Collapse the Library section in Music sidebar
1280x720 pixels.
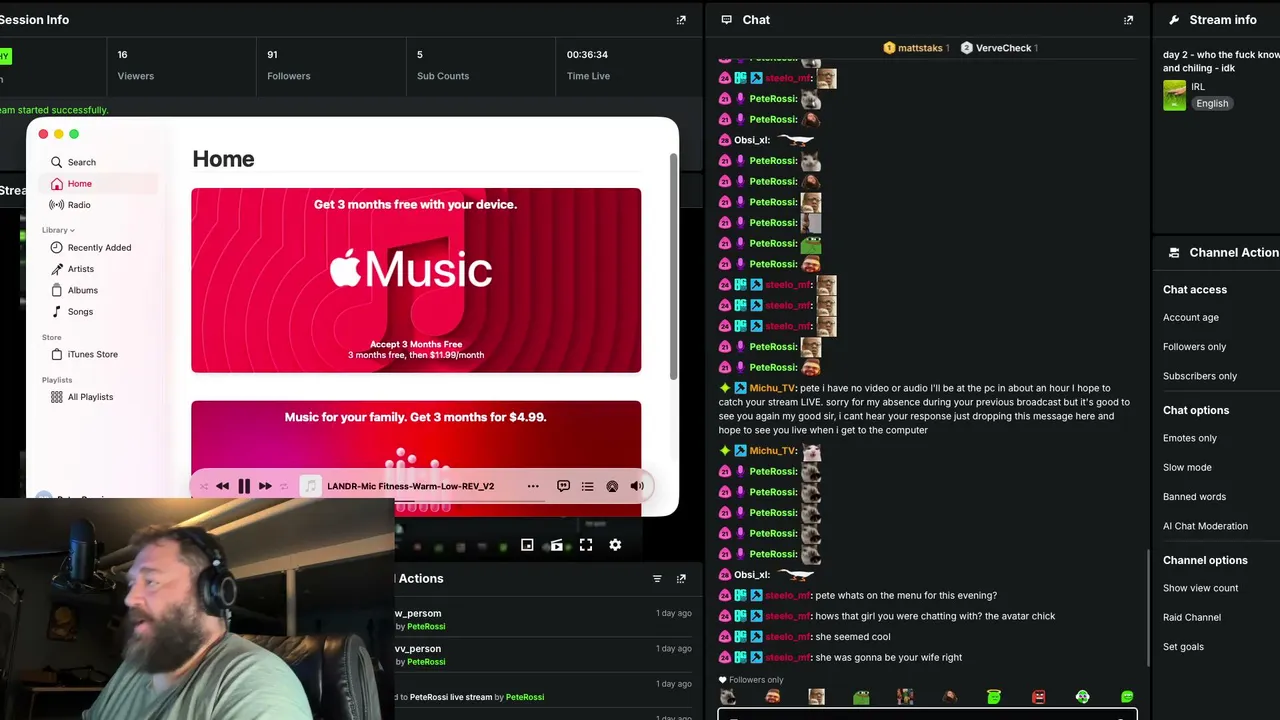pyautogui.click(x=58, y=230)
